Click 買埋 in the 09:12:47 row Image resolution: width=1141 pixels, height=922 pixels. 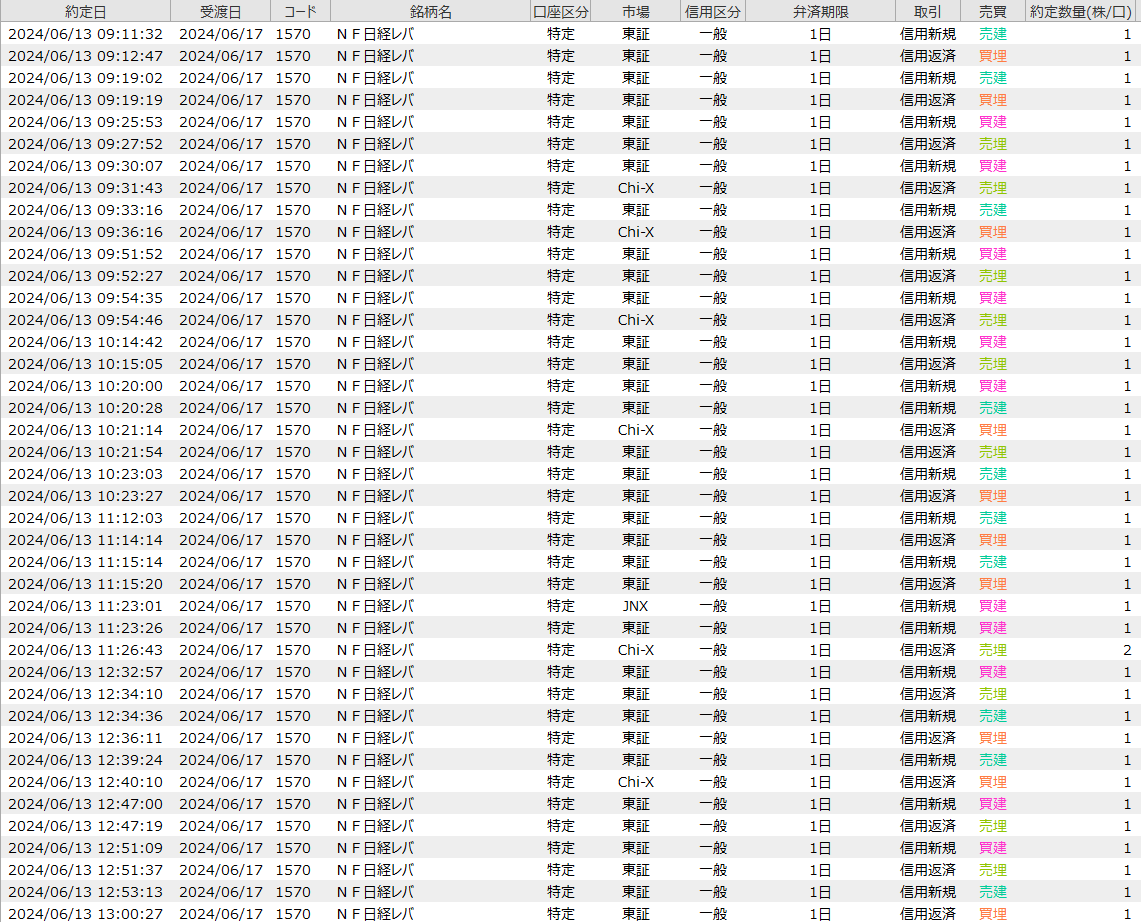992,56
